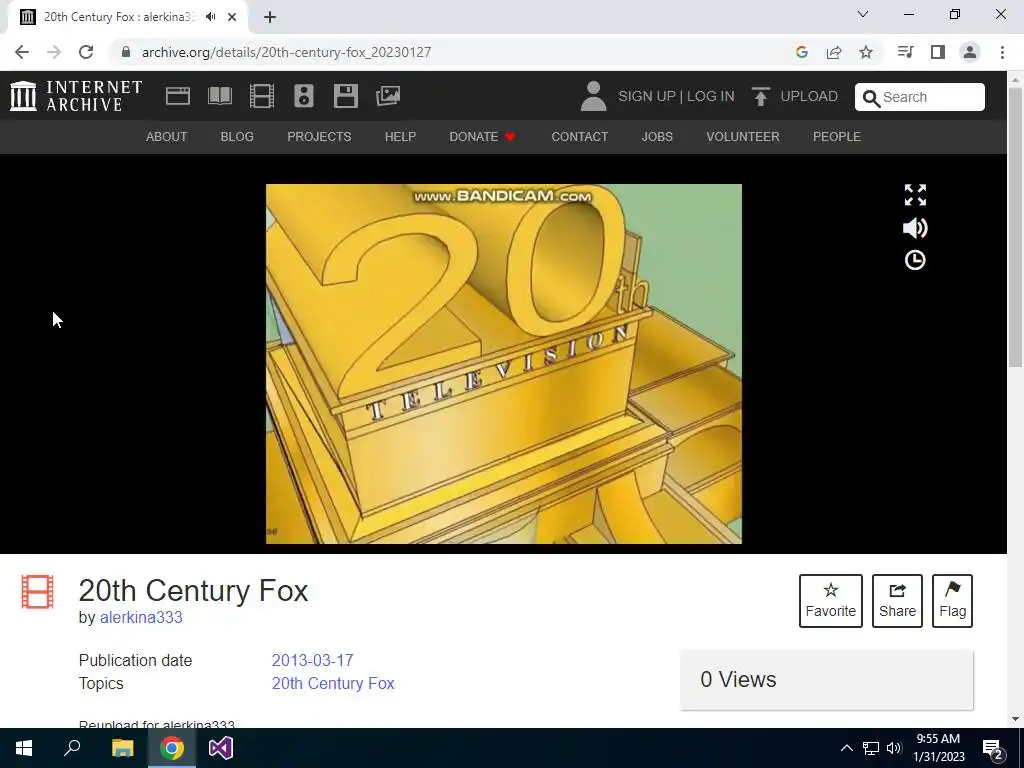Click the ABOUT menu item
Screen dimensions: 1024x768
coord(167,136)
